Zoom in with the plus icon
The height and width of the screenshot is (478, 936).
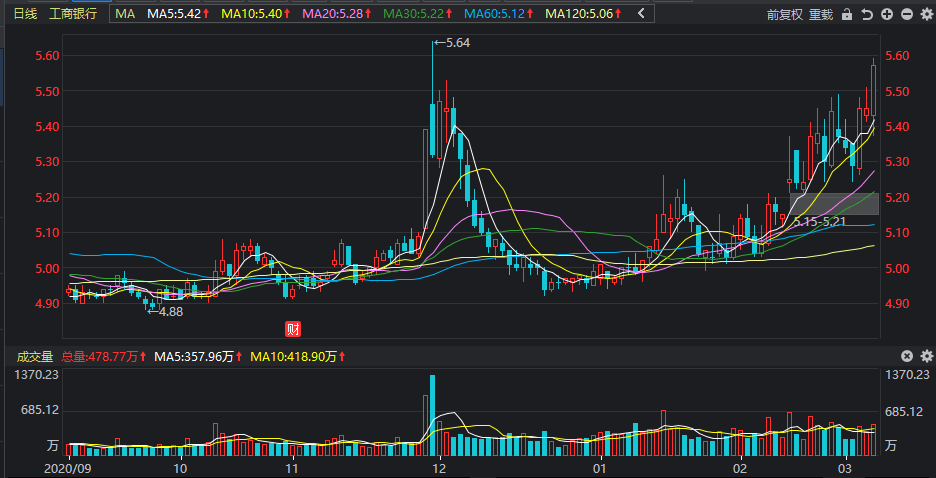(x=886, y=15)
